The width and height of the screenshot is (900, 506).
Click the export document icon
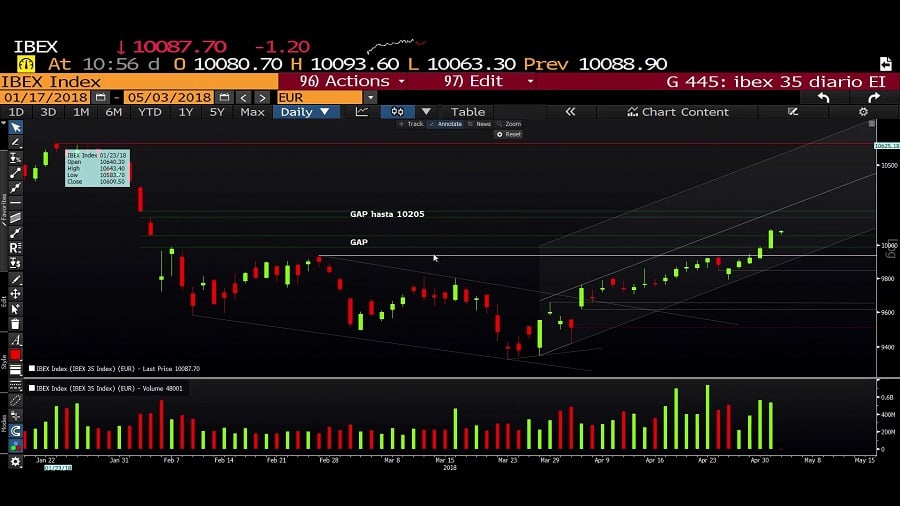[885, 64]
